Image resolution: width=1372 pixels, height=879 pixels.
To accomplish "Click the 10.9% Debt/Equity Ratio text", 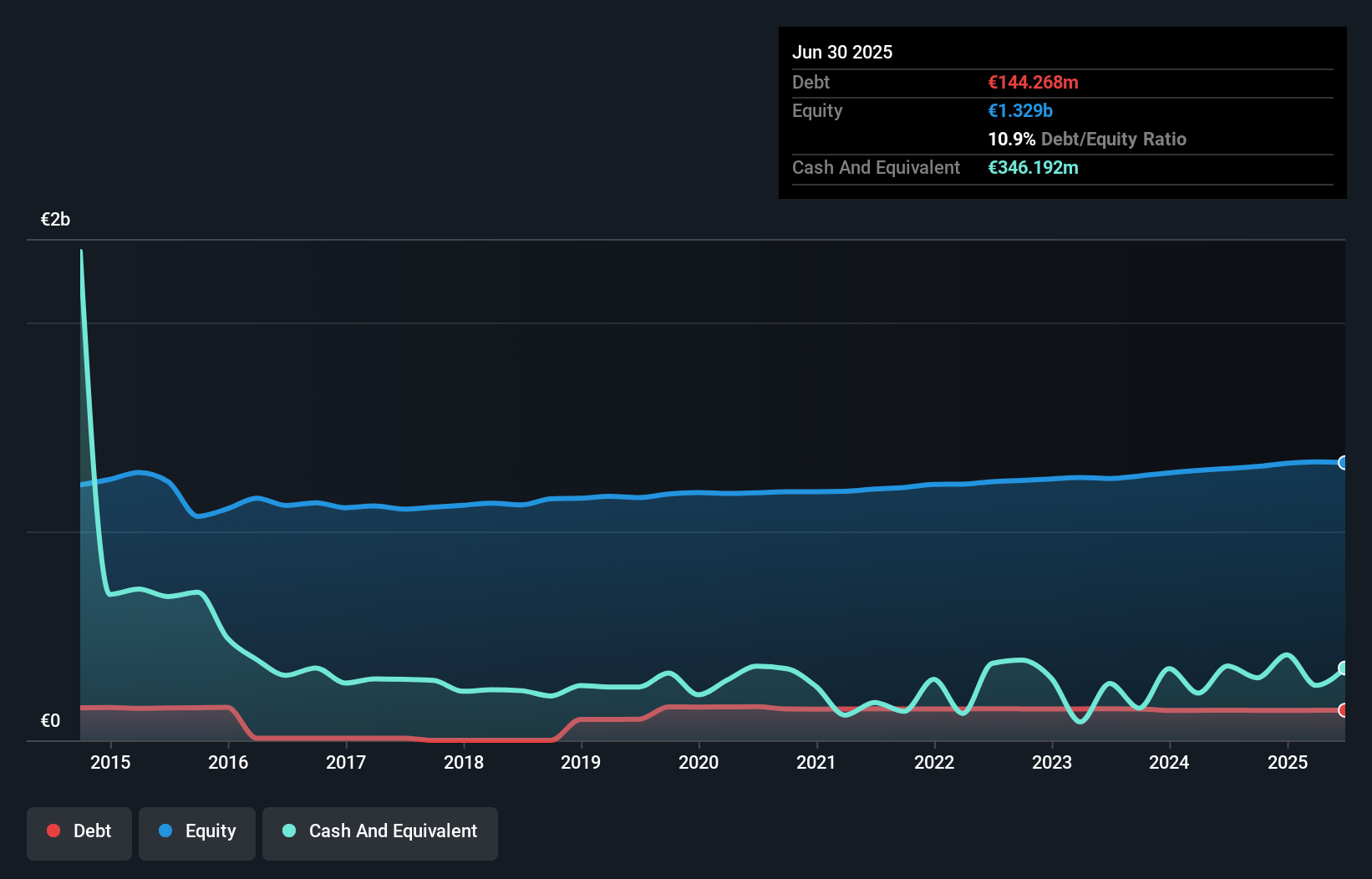I will pos(1087,139).
